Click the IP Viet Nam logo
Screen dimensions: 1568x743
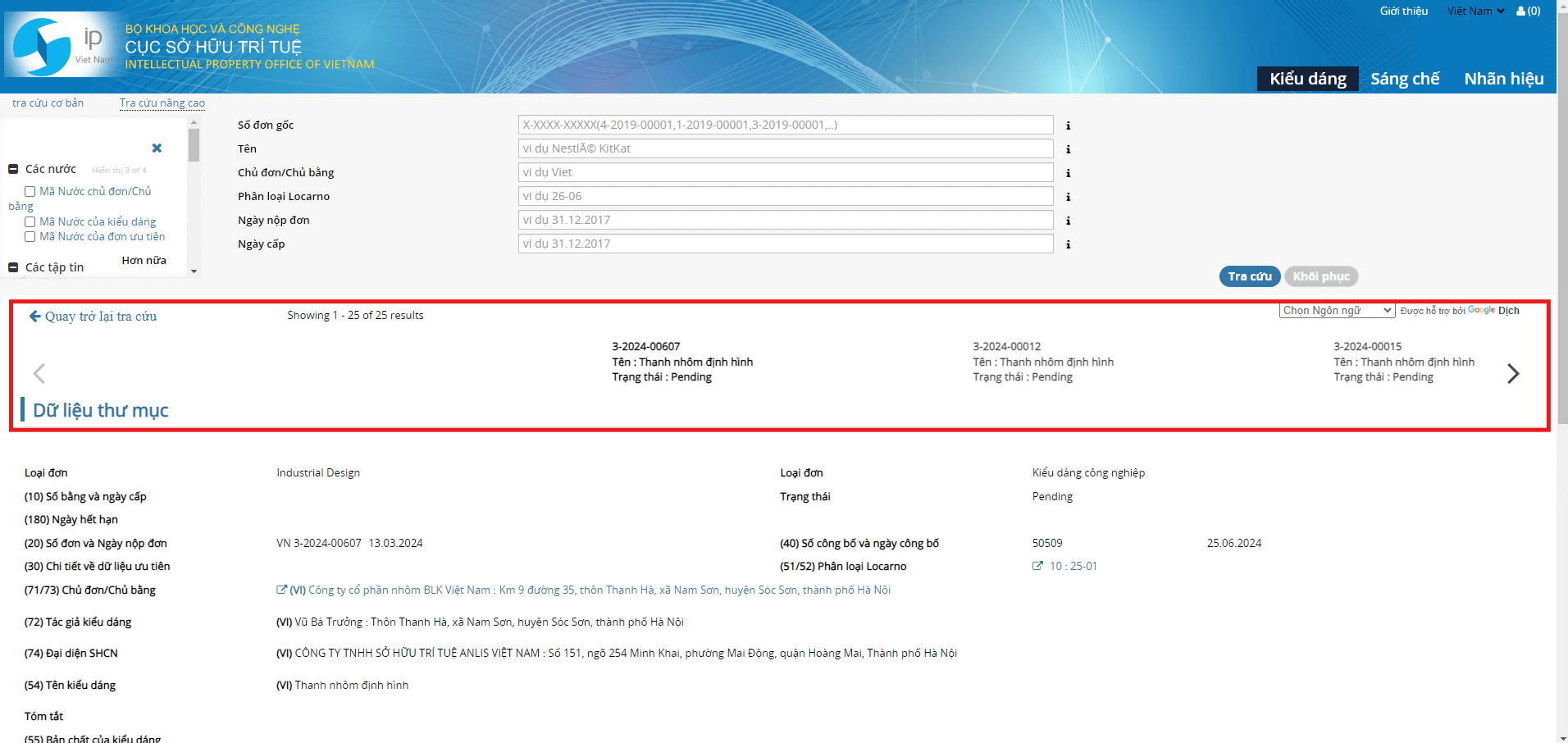[x=59, y=47]
